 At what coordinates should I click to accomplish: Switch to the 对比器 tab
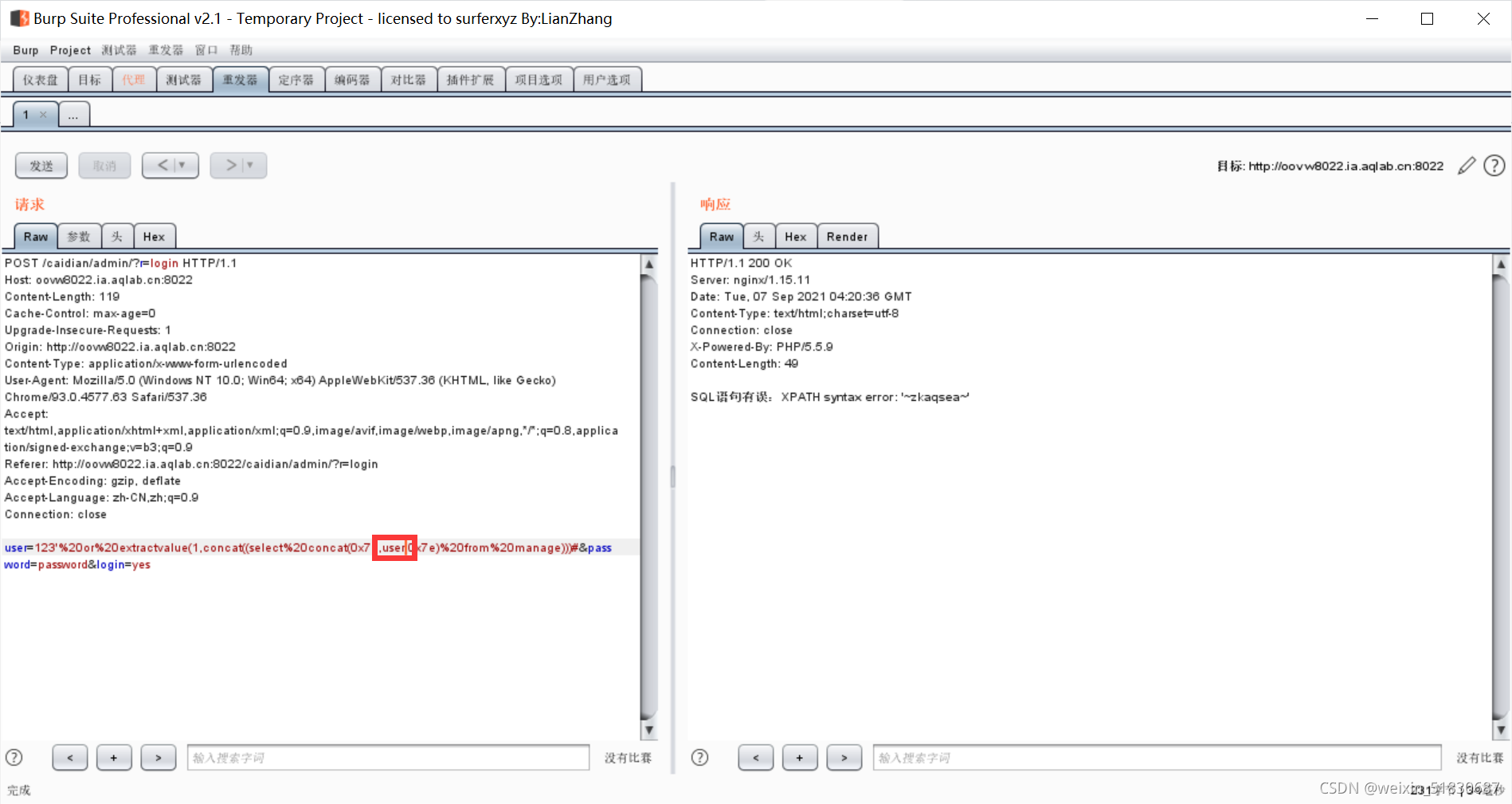tap(409, 80)
